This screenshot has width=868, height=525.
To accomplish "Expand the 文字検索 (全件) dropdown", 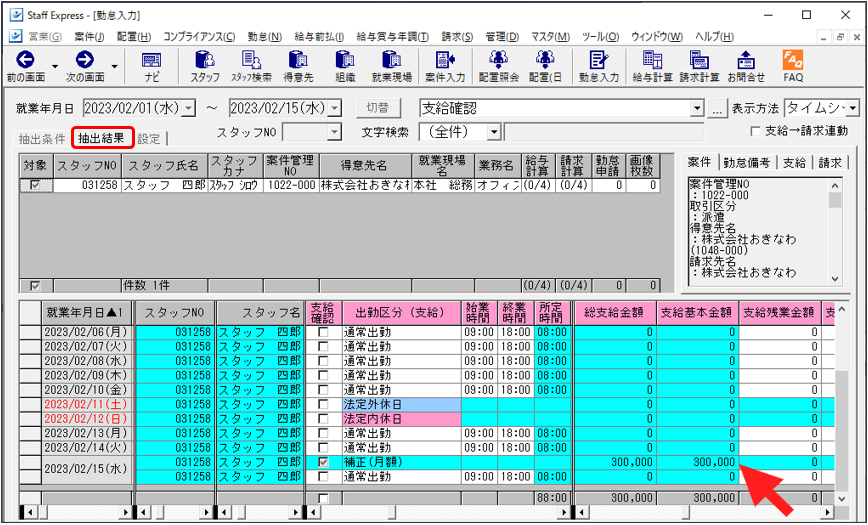I will (494, 132).
